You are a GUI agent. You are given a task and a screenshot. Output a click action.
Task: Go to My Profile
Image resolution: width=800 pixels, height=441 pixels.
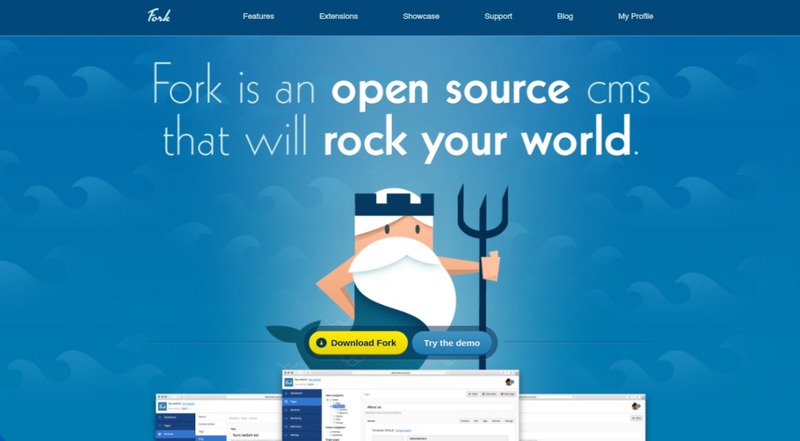[635, 16]
